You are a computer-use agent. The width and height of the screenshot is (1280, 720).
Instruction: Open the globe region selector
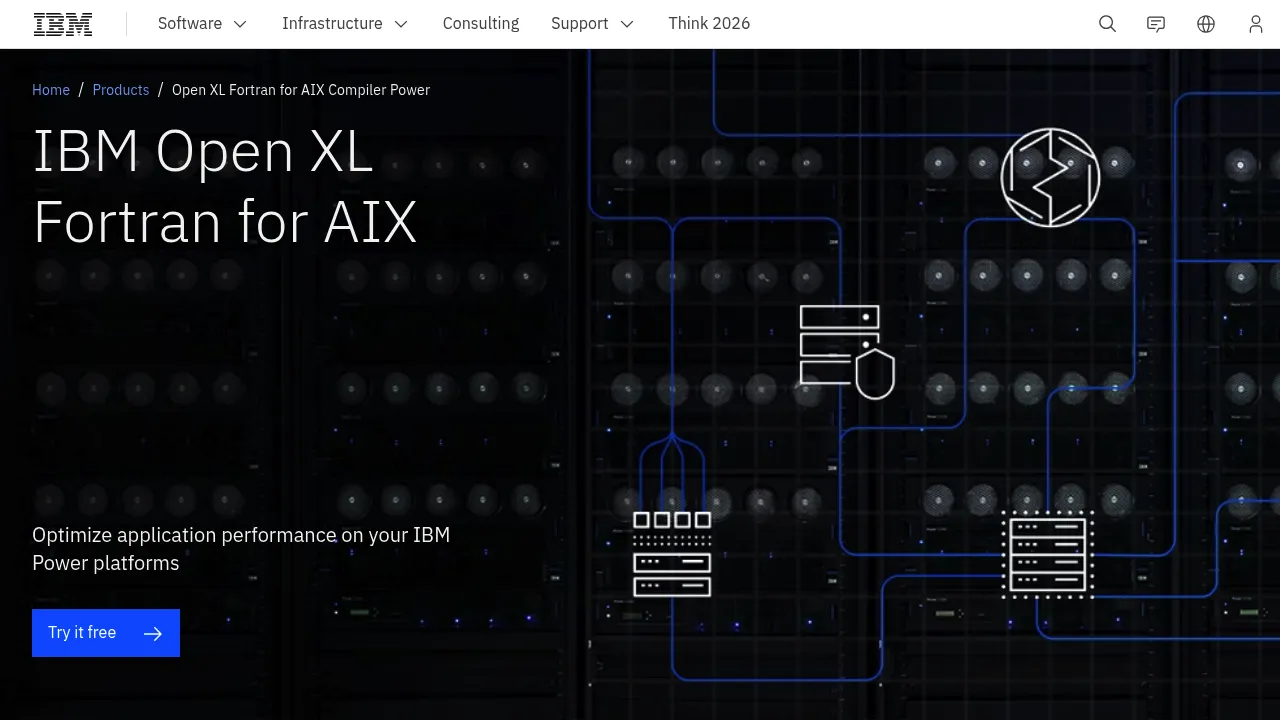pyautogui.click(x=1206, y=24)
